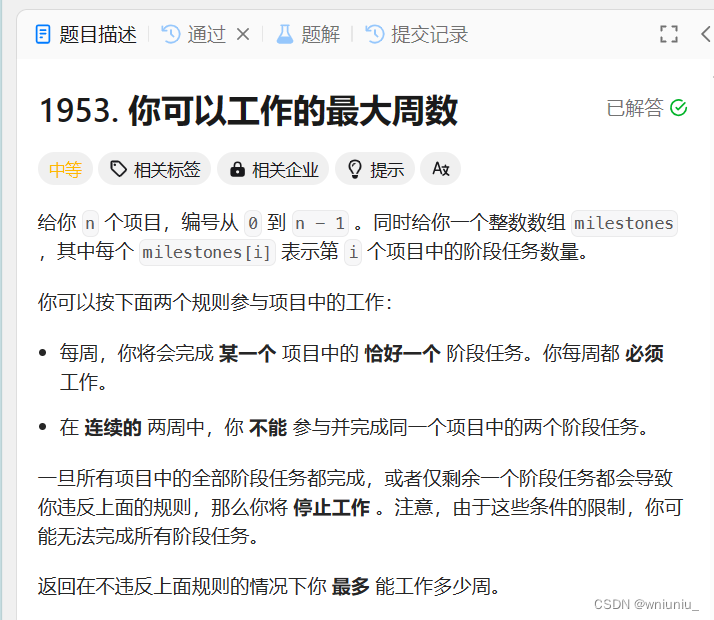Close the 通过 tab

point(243,35)
